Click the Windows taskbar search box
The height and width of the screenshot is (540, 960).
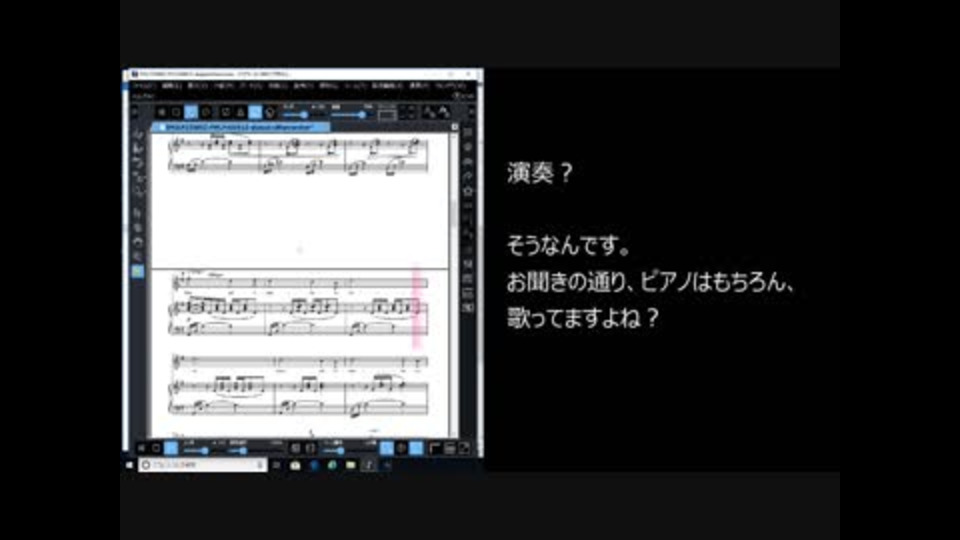pos(203,465)
